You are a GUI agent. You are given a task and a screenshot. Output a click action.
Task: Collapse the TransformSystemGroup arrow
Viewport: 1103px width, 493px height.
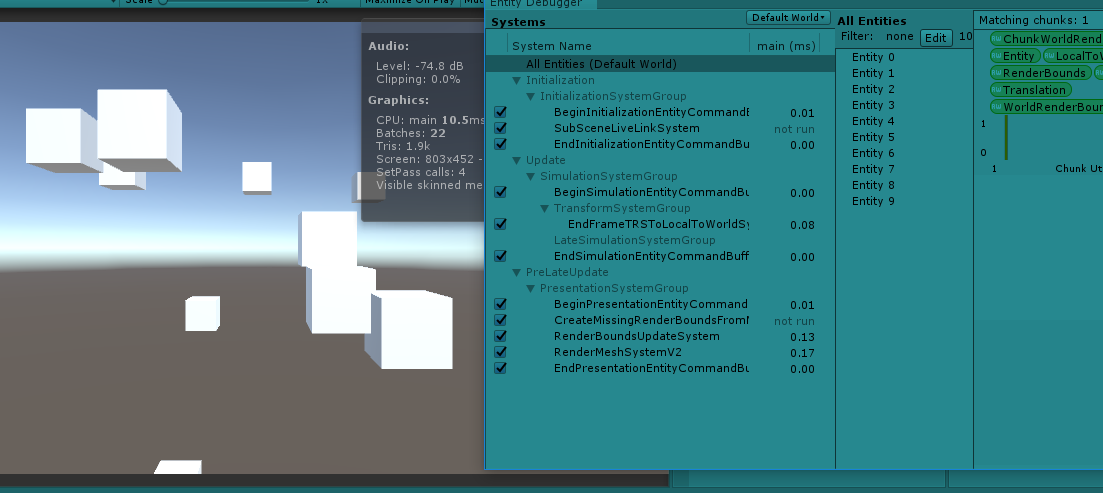[x=545, y=208]
